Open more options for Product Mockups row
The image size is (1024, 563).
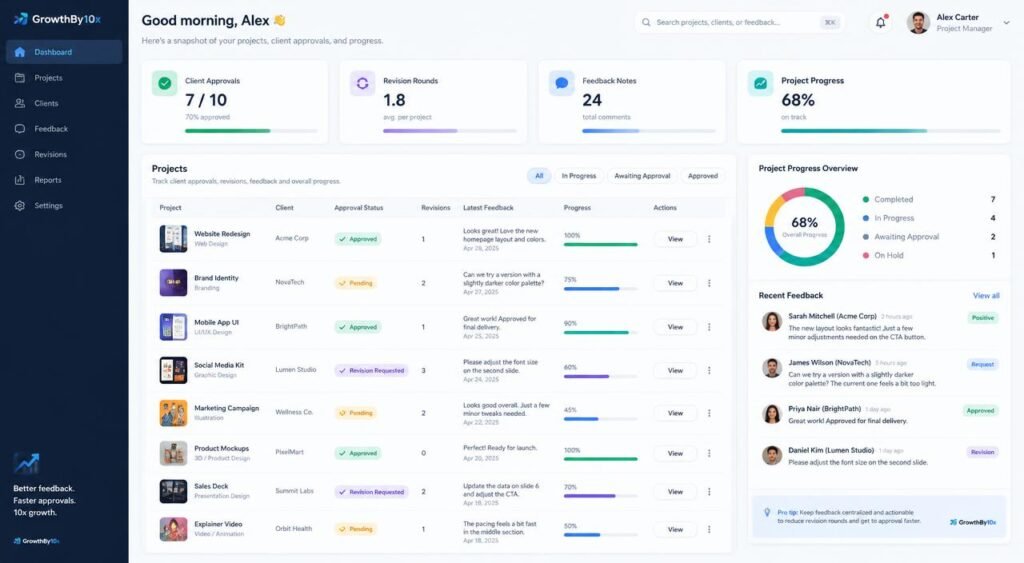point(709,453)
